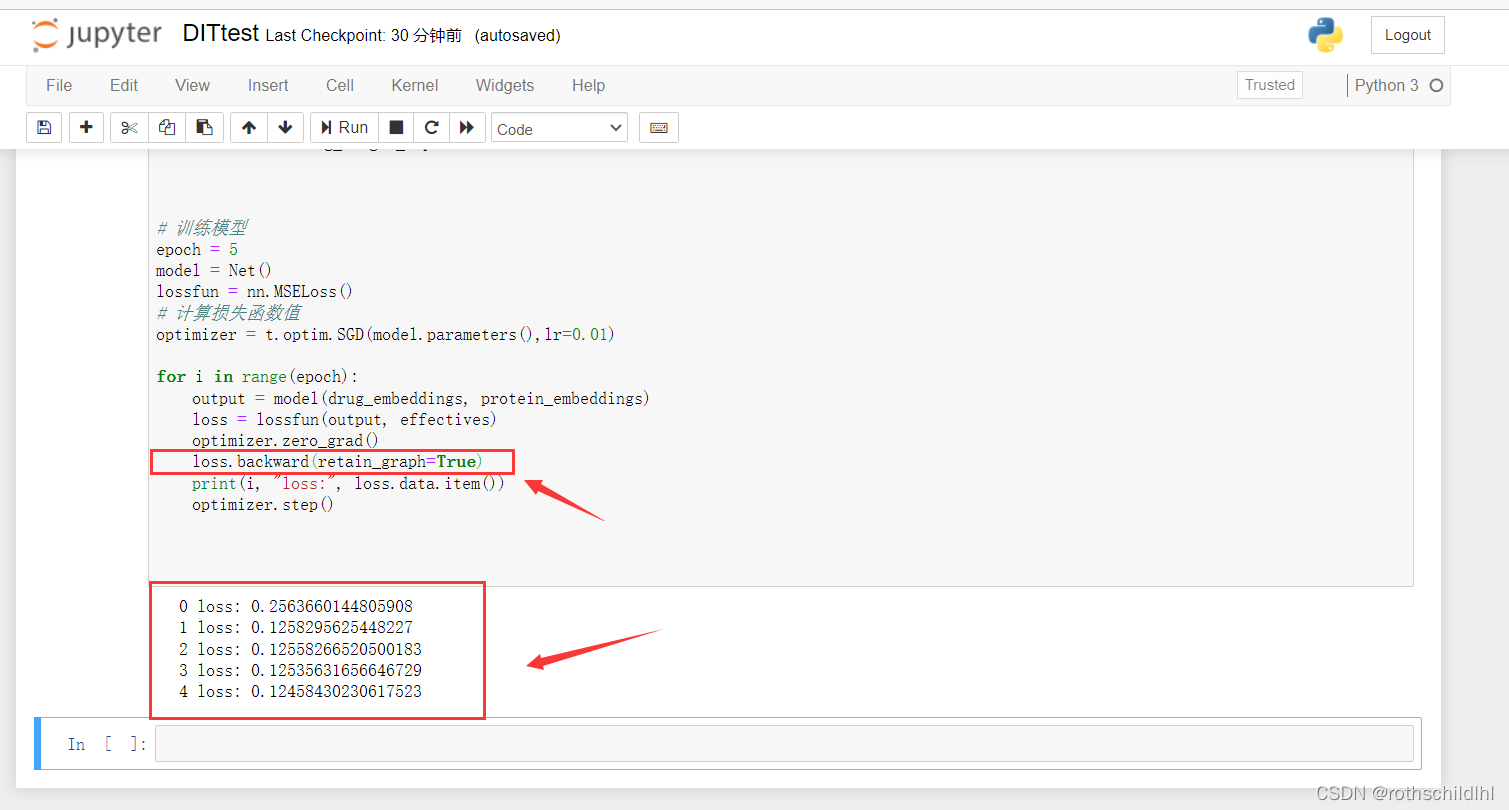Open the cell type dropdown showing Code
The height and width of the screenshot is (810, 1509).
(x=558, y=127)
